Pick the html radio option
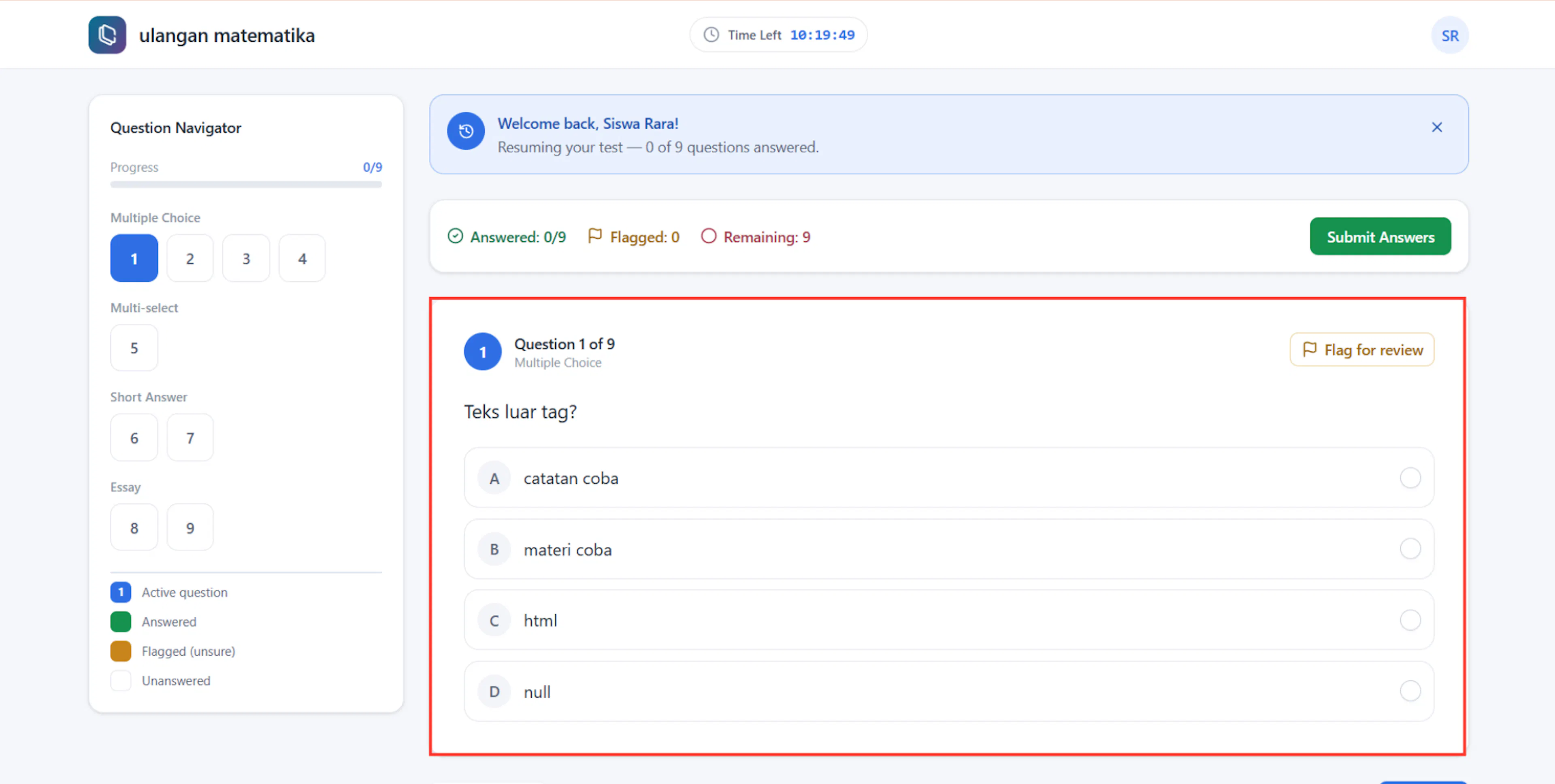1555x784 pixels. [x=948, y=620]
